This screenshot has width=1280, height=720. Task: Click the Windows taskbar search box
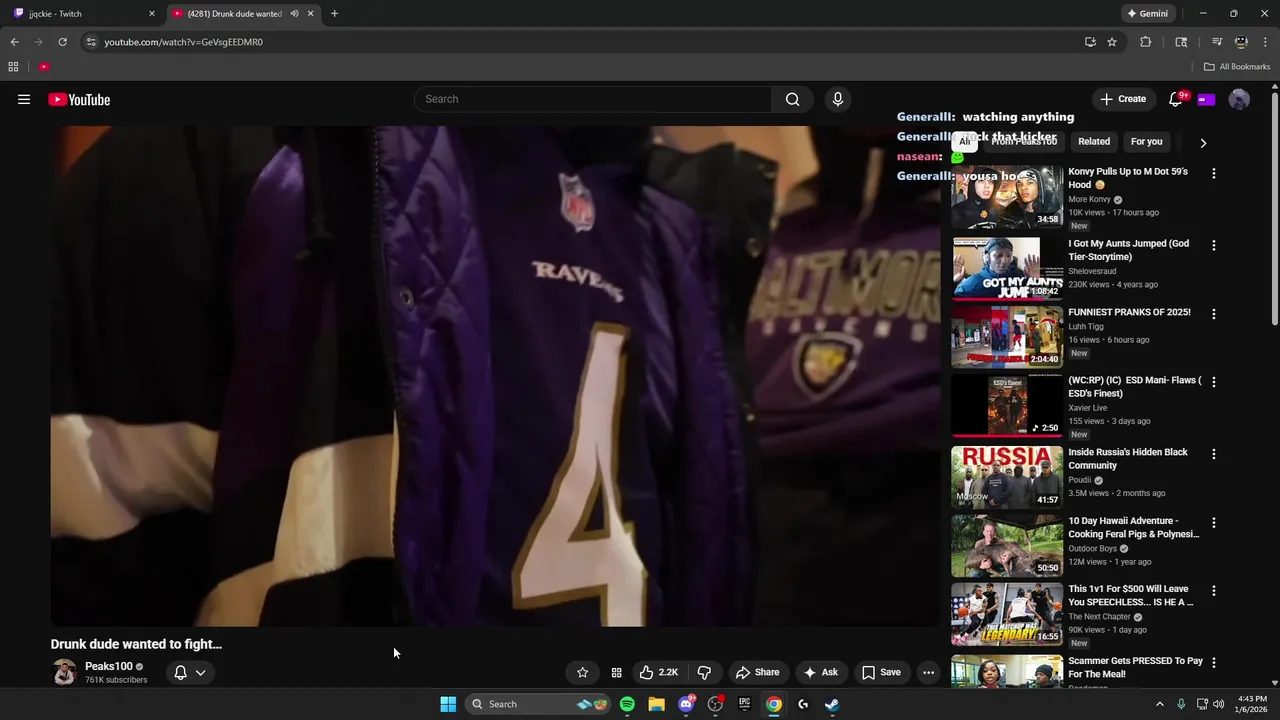click(x=538, y=704)
